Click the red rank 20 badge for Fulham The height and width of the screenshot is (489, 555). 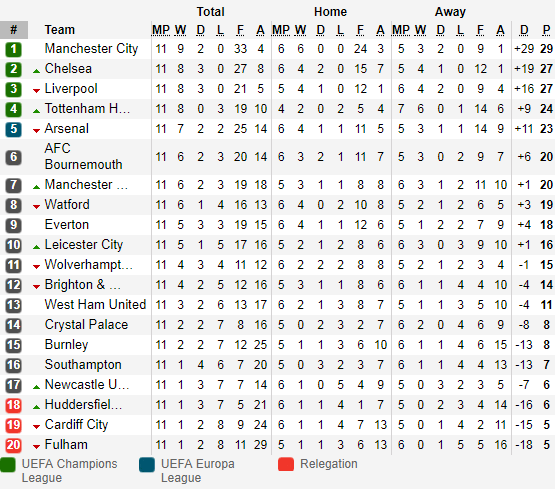point(13,445)
